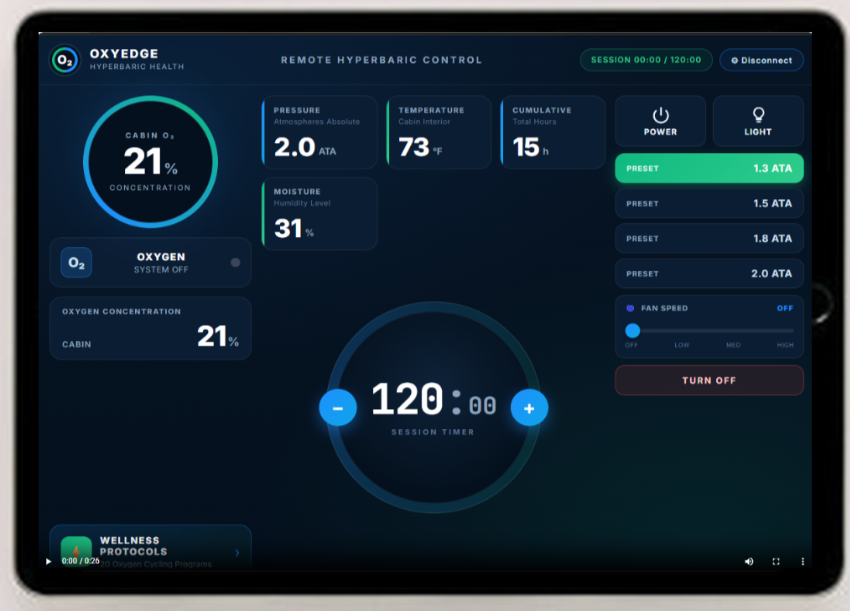This screenshot has width=850, height=611.
Task: Toggle the cabin Light bulb button
Action: [x=758, y=121]
